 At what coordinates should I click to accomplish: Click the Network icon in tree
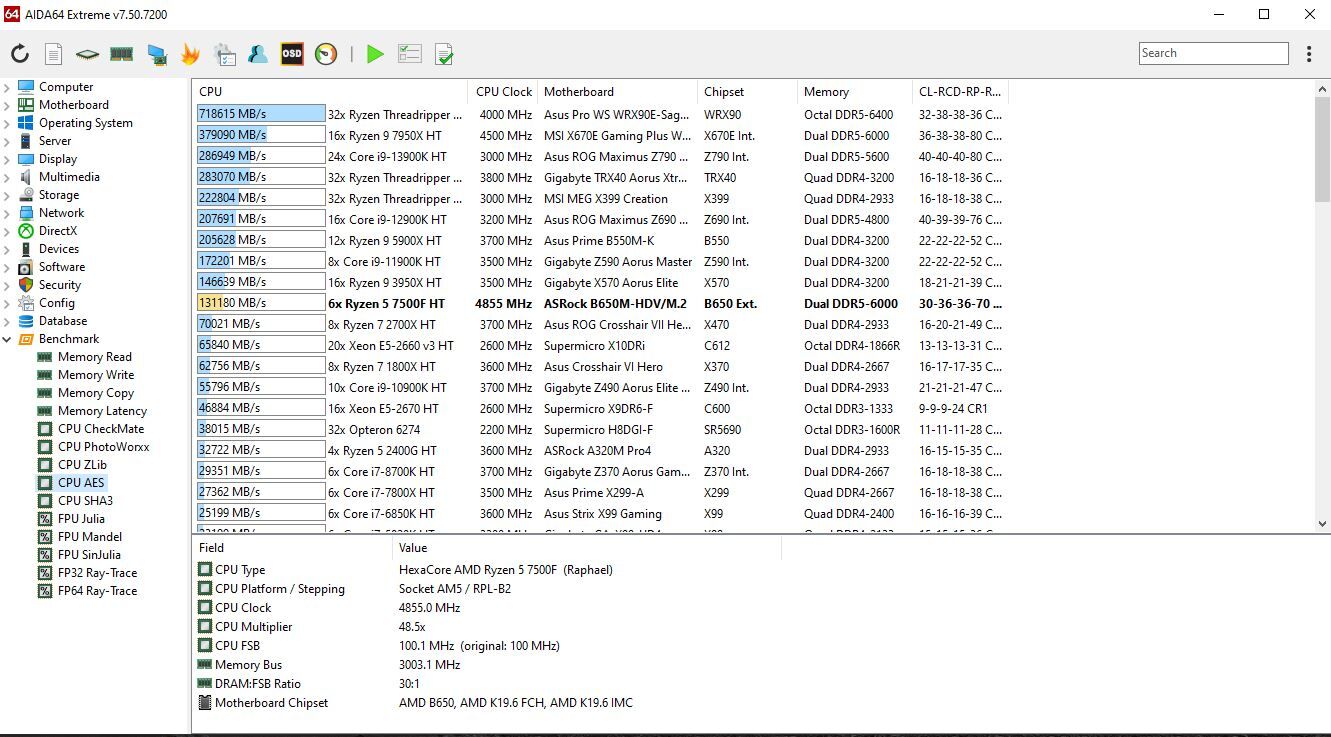click(26, 213)
